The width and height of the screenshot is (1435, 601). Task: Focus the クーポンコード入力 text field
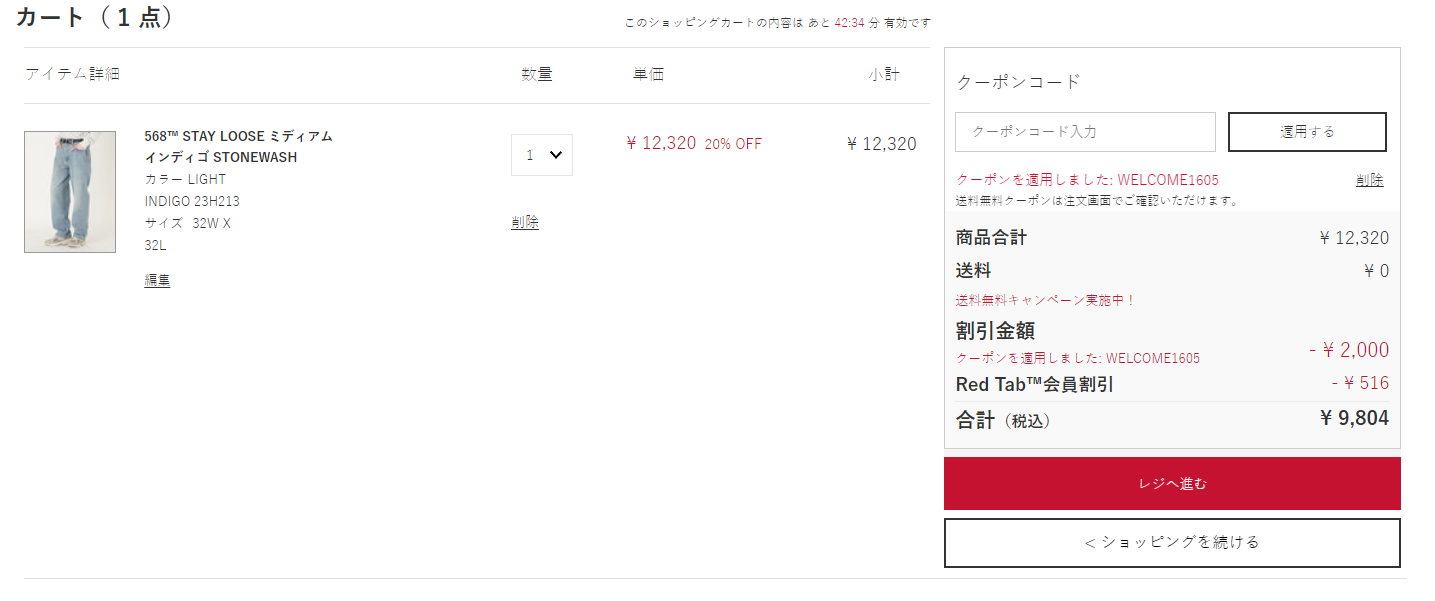(1085, 132)
